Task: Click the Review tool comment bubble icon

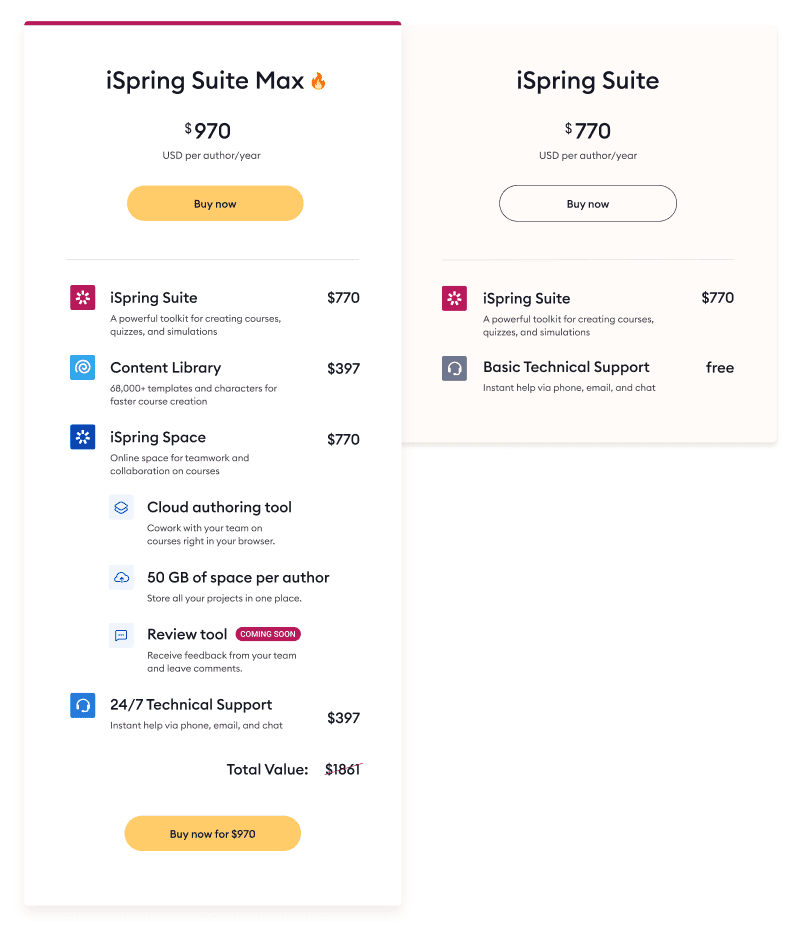Action: pyautogui.click(x=121, y=634)
